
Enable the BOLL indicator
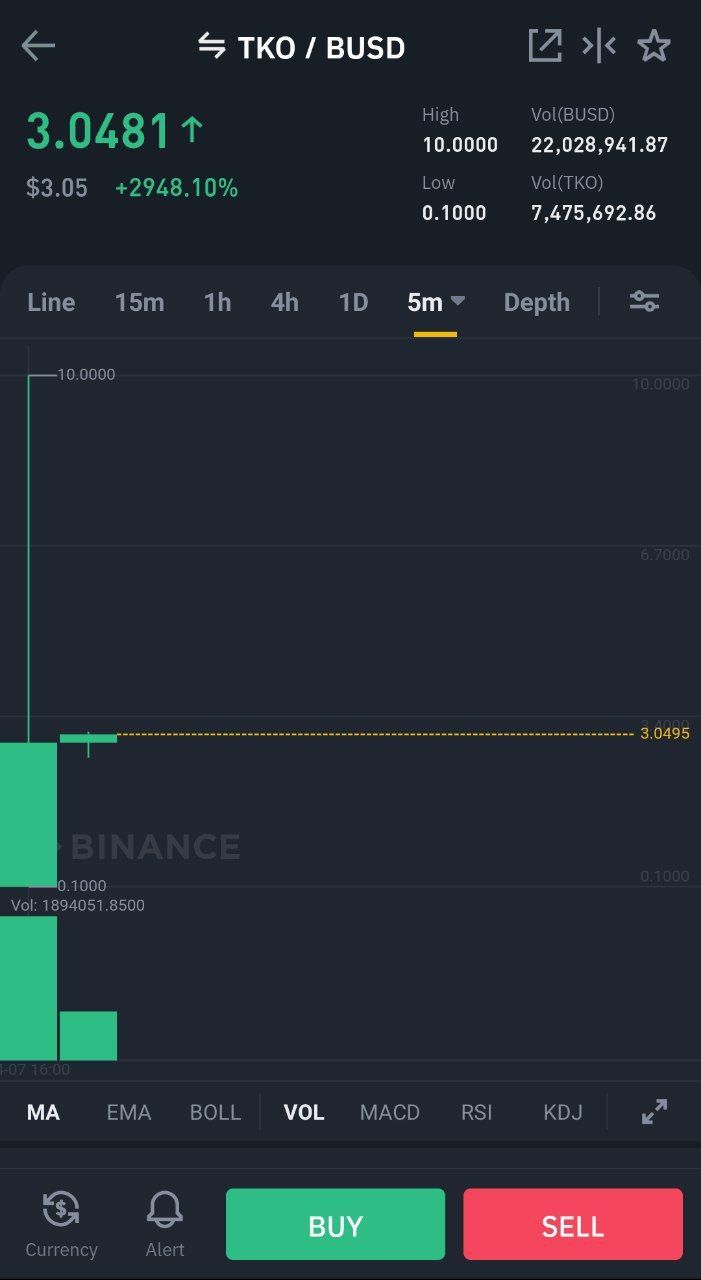point(215,1112)
